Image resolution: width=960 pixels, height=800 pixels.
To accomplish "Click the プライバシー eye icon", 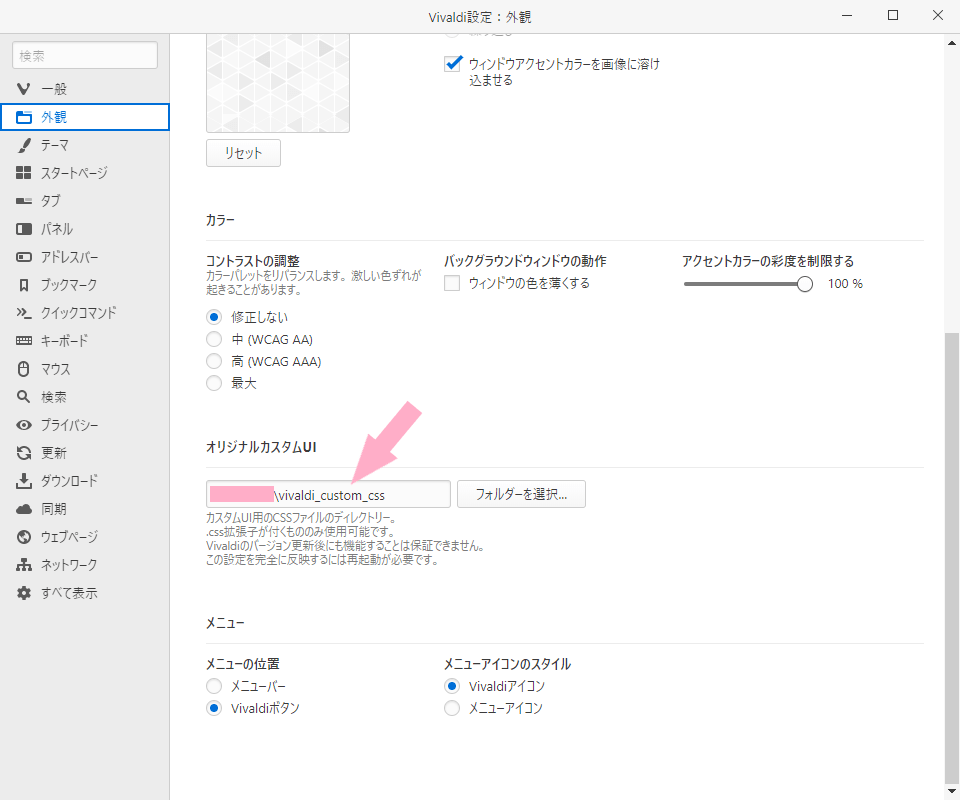I will [24, 425].
